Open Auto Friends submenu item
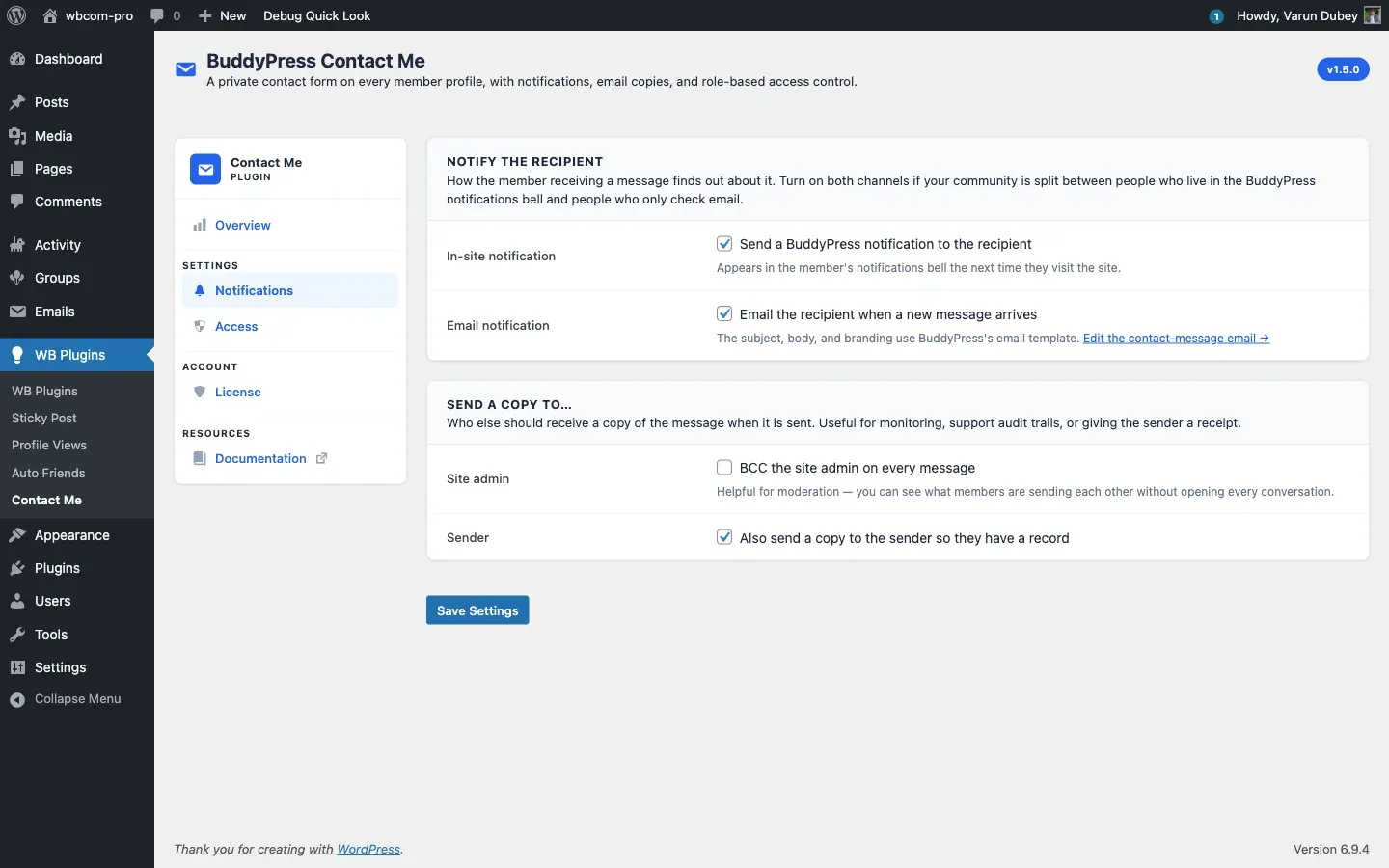1389x868 pixels. (x=48, y=473)
